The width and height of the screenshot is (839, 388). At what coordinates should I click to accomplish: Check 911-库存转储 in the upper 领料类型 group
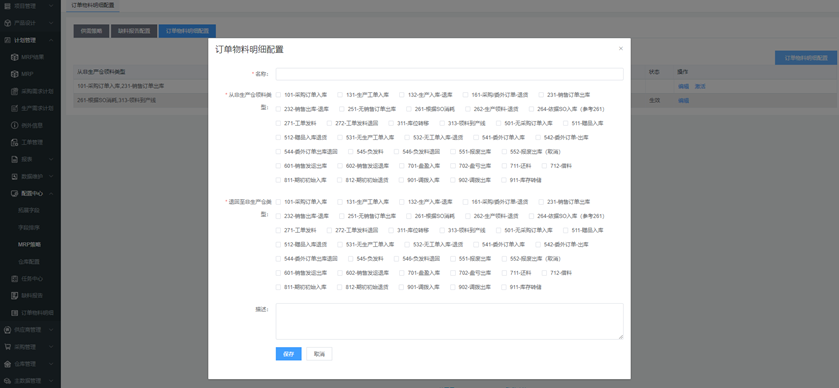(504, 180)
